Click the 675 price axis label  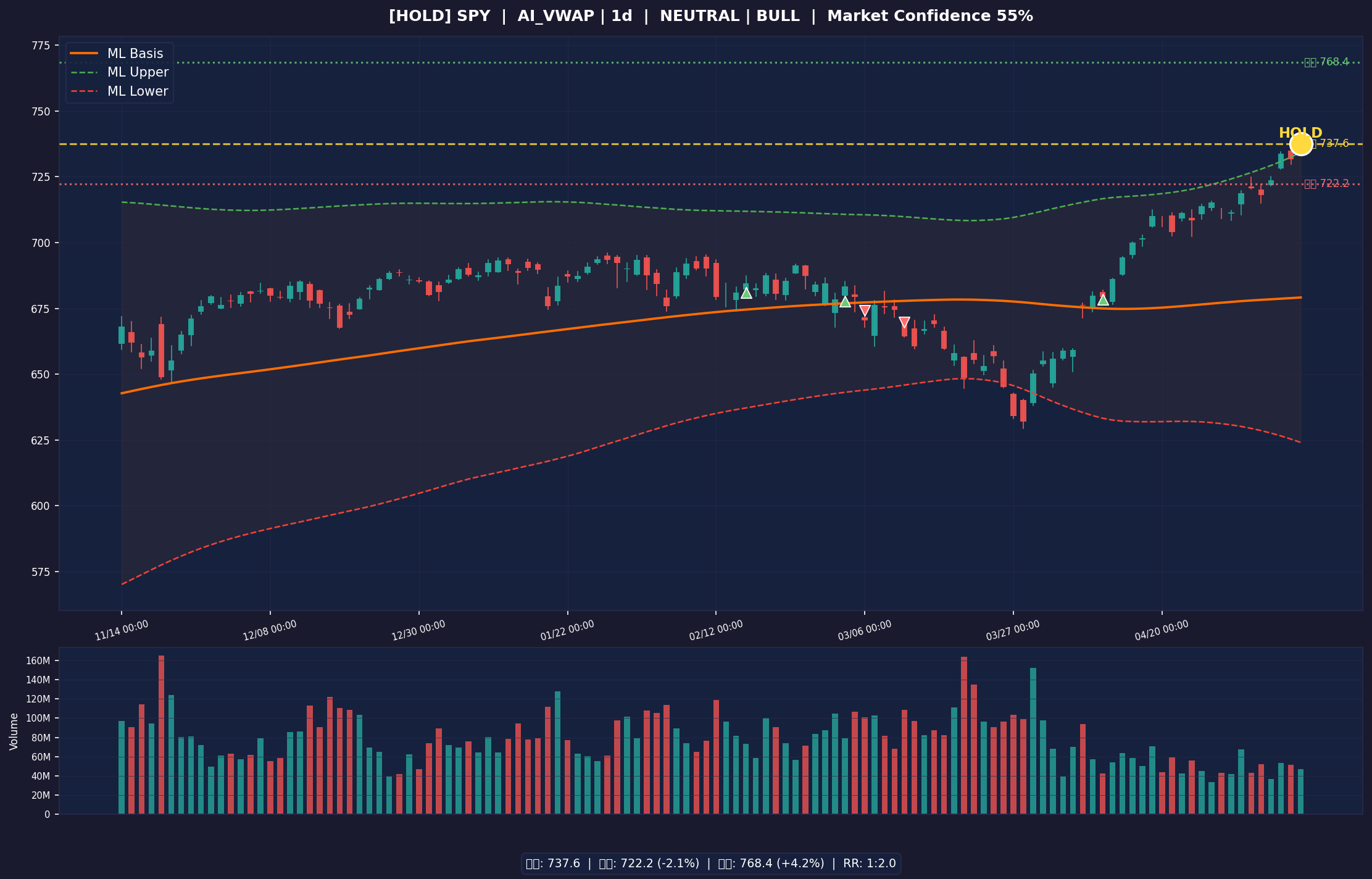coord(40,309)
